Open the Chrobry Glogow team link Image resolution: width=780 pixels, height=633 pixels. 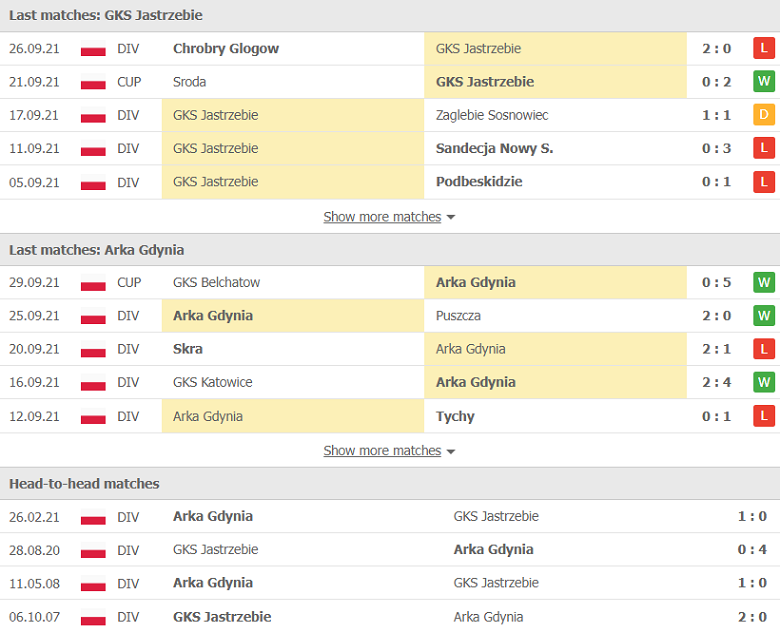point(226,49)
